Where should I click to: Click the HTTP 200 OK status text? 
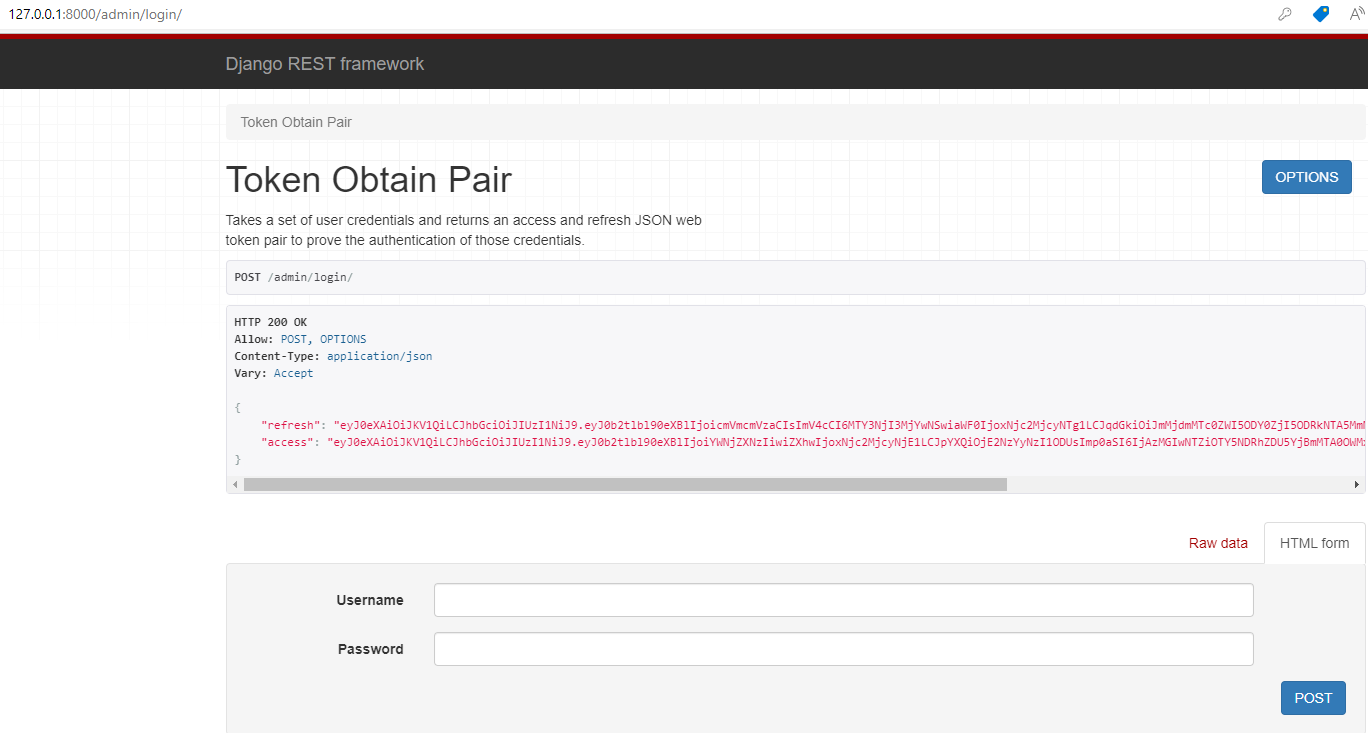[270, 322]
